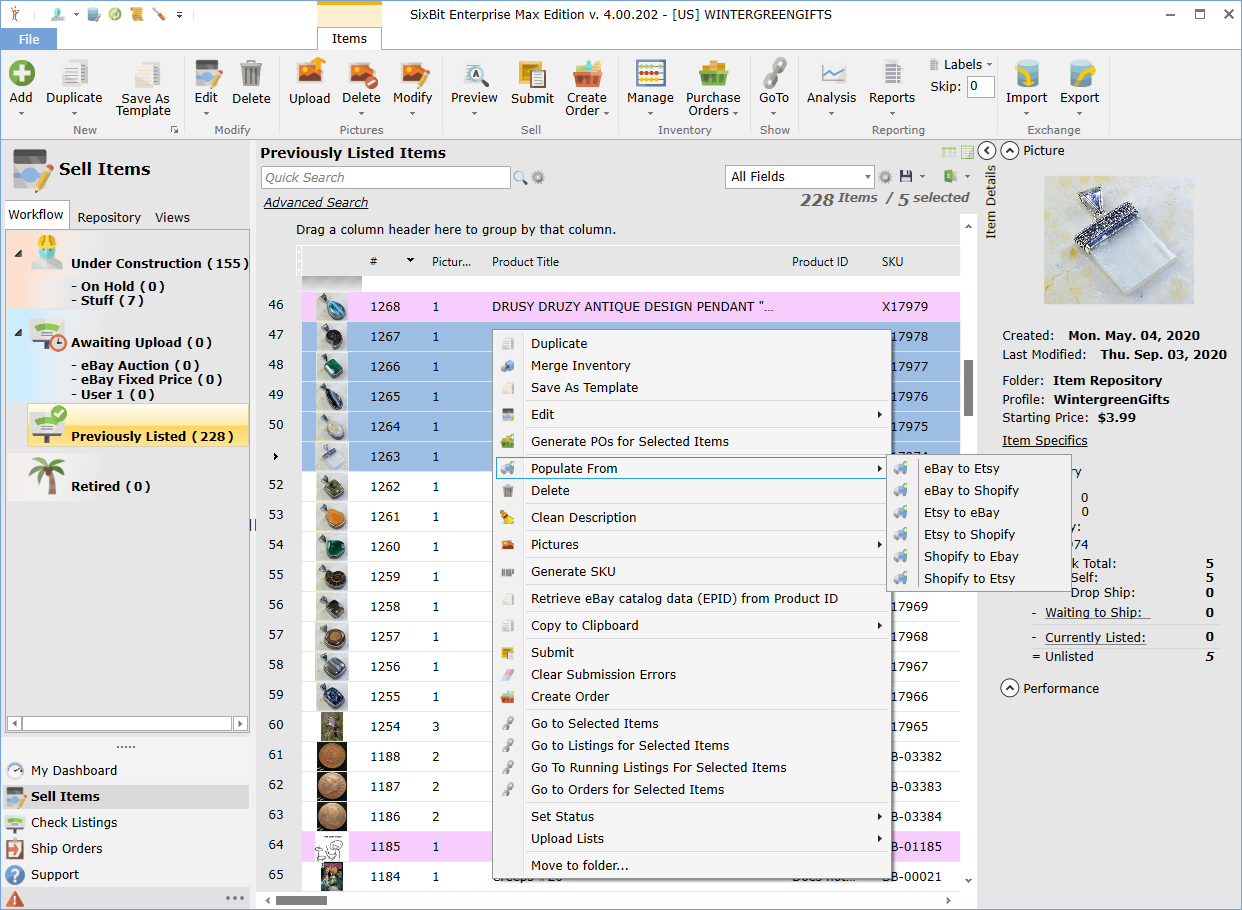
Task: Collapse the Picture section in Item Details
Action: [1010, 151]
